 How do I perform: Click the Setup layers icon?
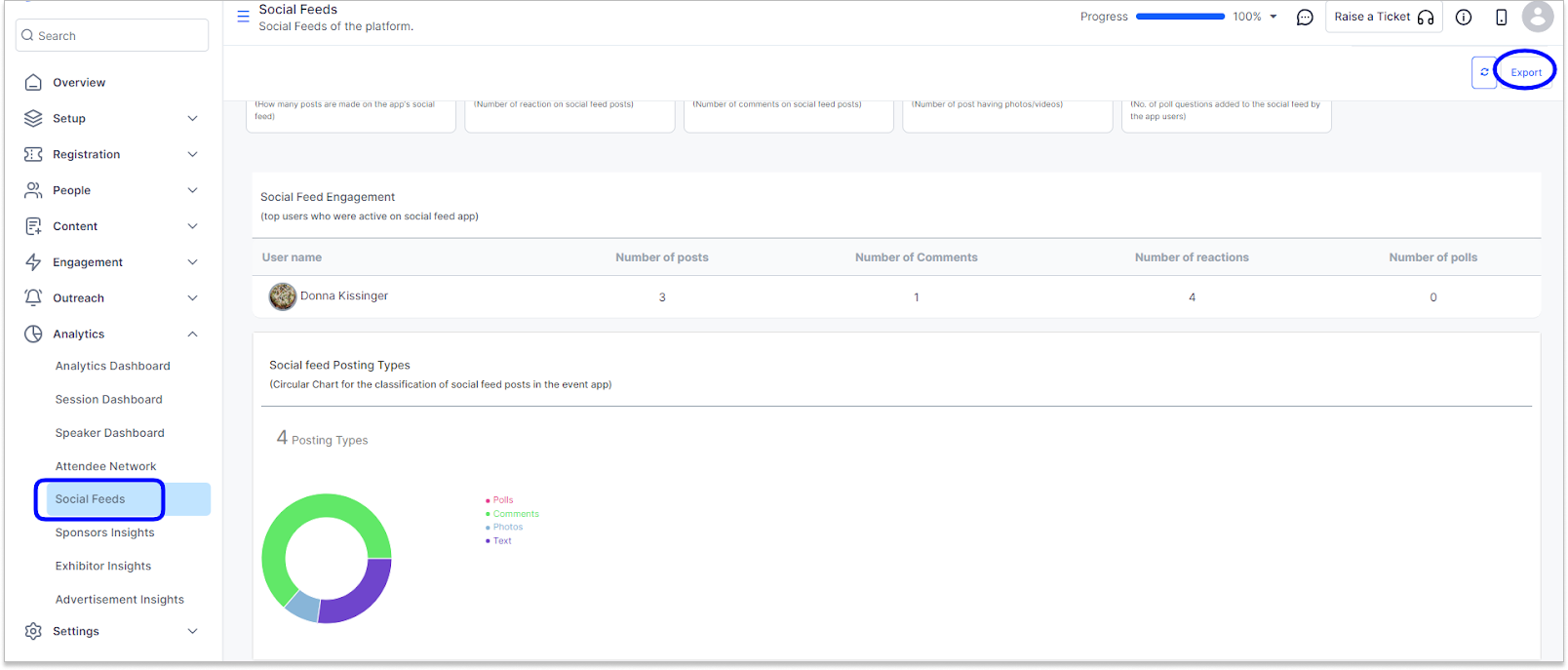coord(33,119)
